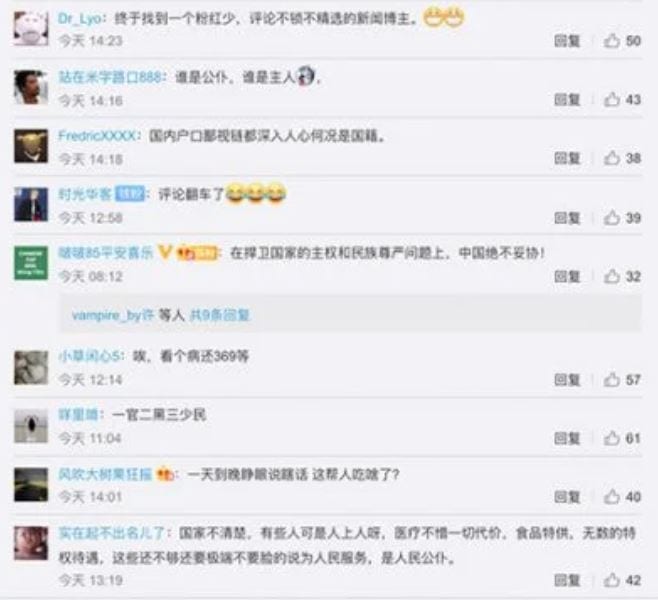This screenshot has height=600, width=658.
Task: Open Dr_Lyo's user profile link
Action: (x=79, y=18)
